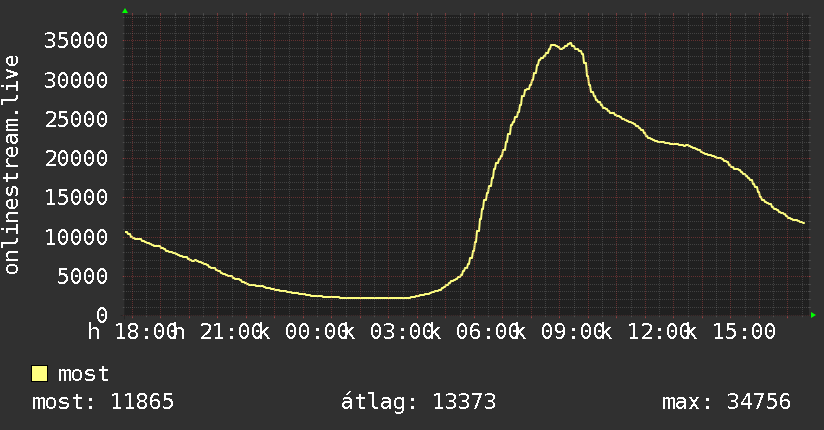Click the 20000 y-axis label
824x430 pixels.
click(x=76, y=158)
